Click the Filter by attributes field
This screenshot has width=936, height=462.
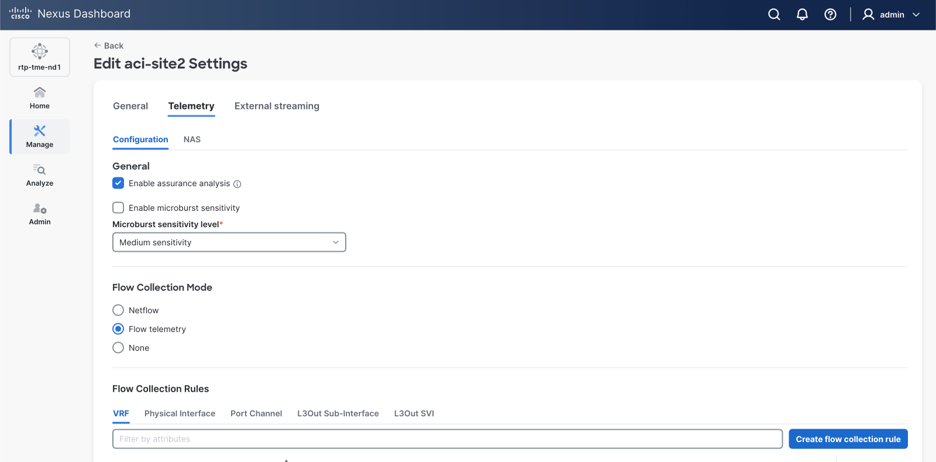click(447, 439)
